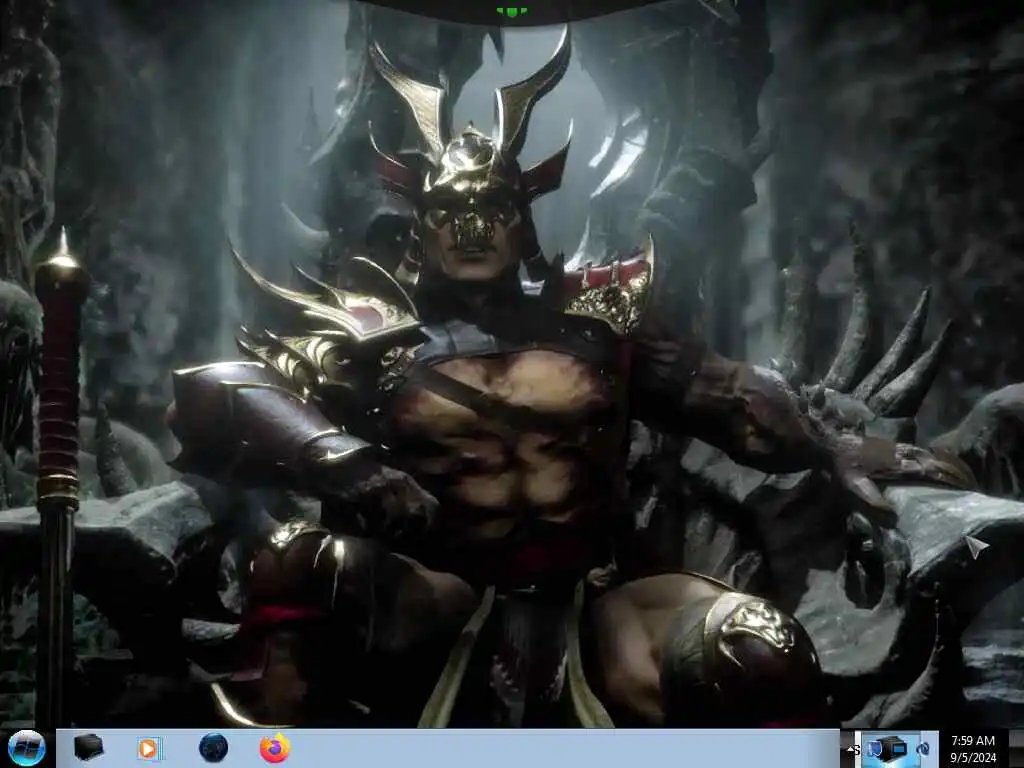The image size is (1024, 768).
Task: Launch Windows Media Player from the taskbar
Action: coord(149,748)
